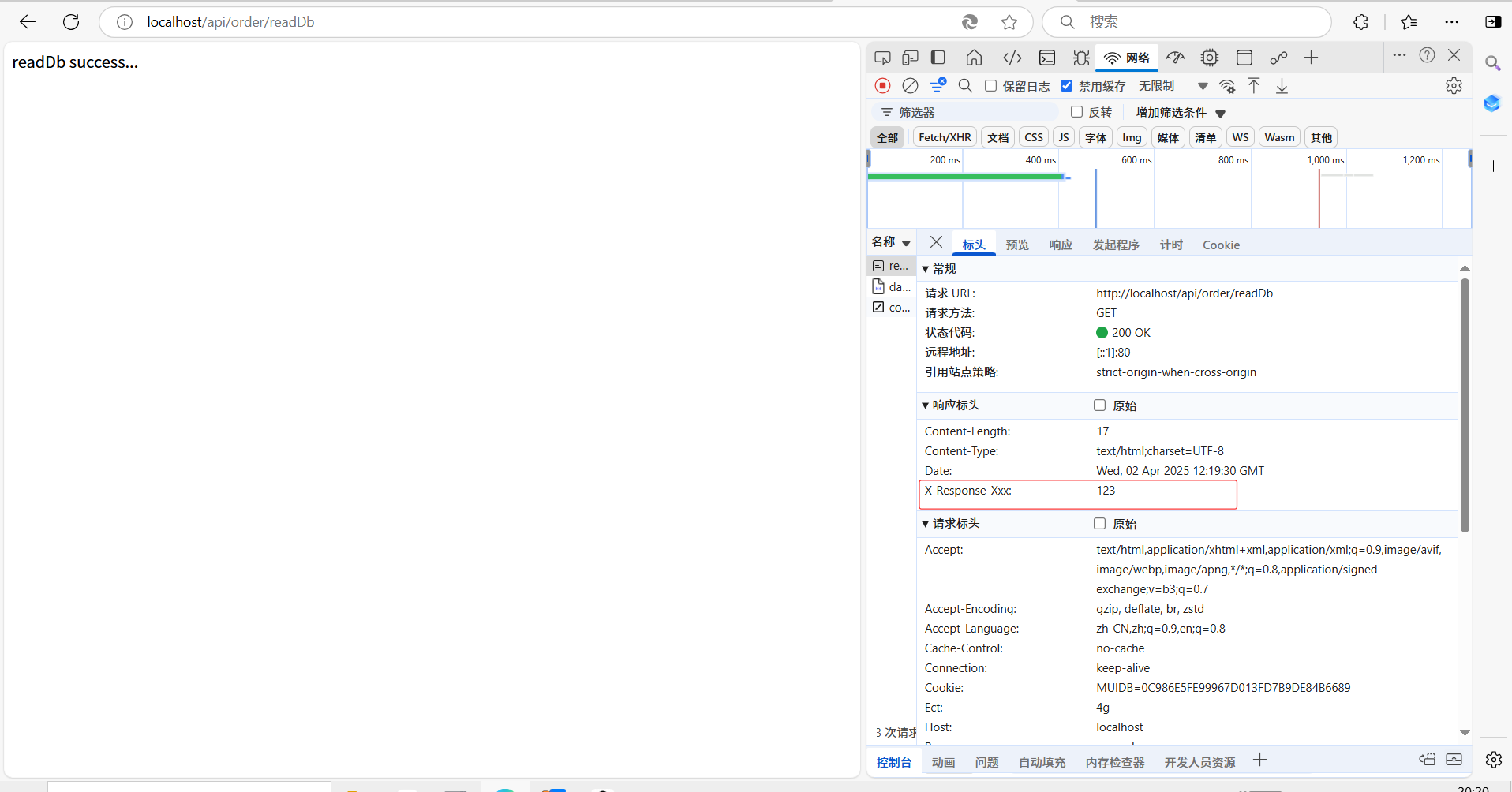This screenshot has height=792, width=1512.
Task: Expand the 增加筛选条件 dropdown
Action: pos(1181,113)
